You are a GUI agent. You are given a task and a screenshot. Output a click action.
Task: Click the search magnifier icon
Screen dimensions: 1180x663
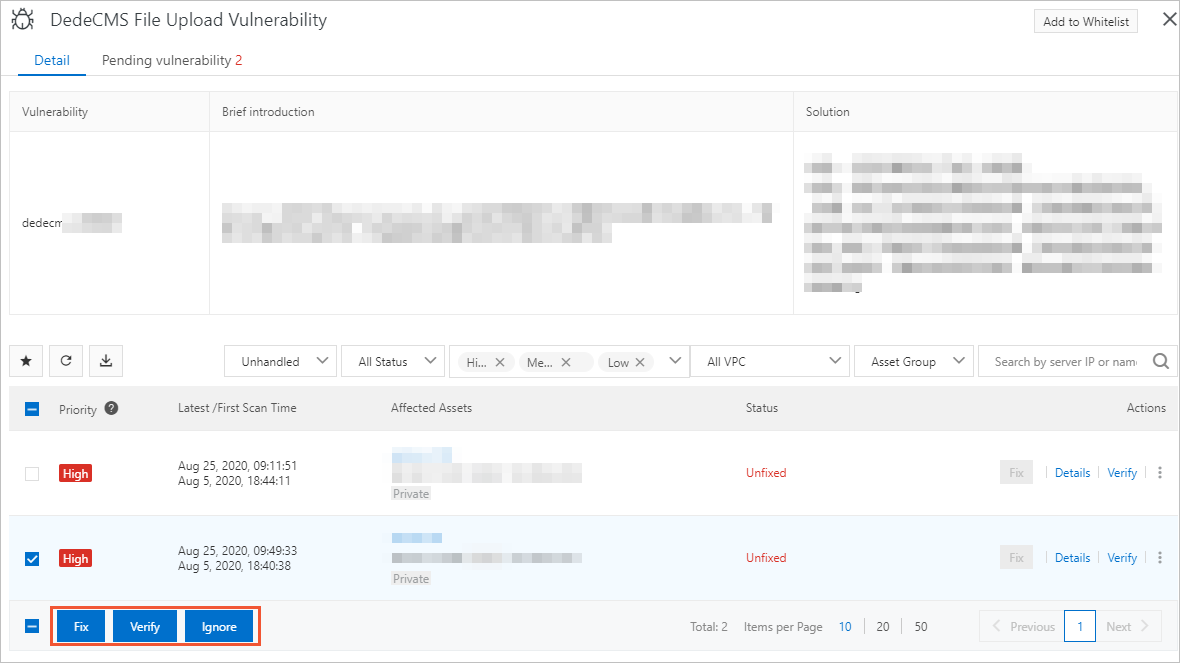click(x=1161, y=362)
